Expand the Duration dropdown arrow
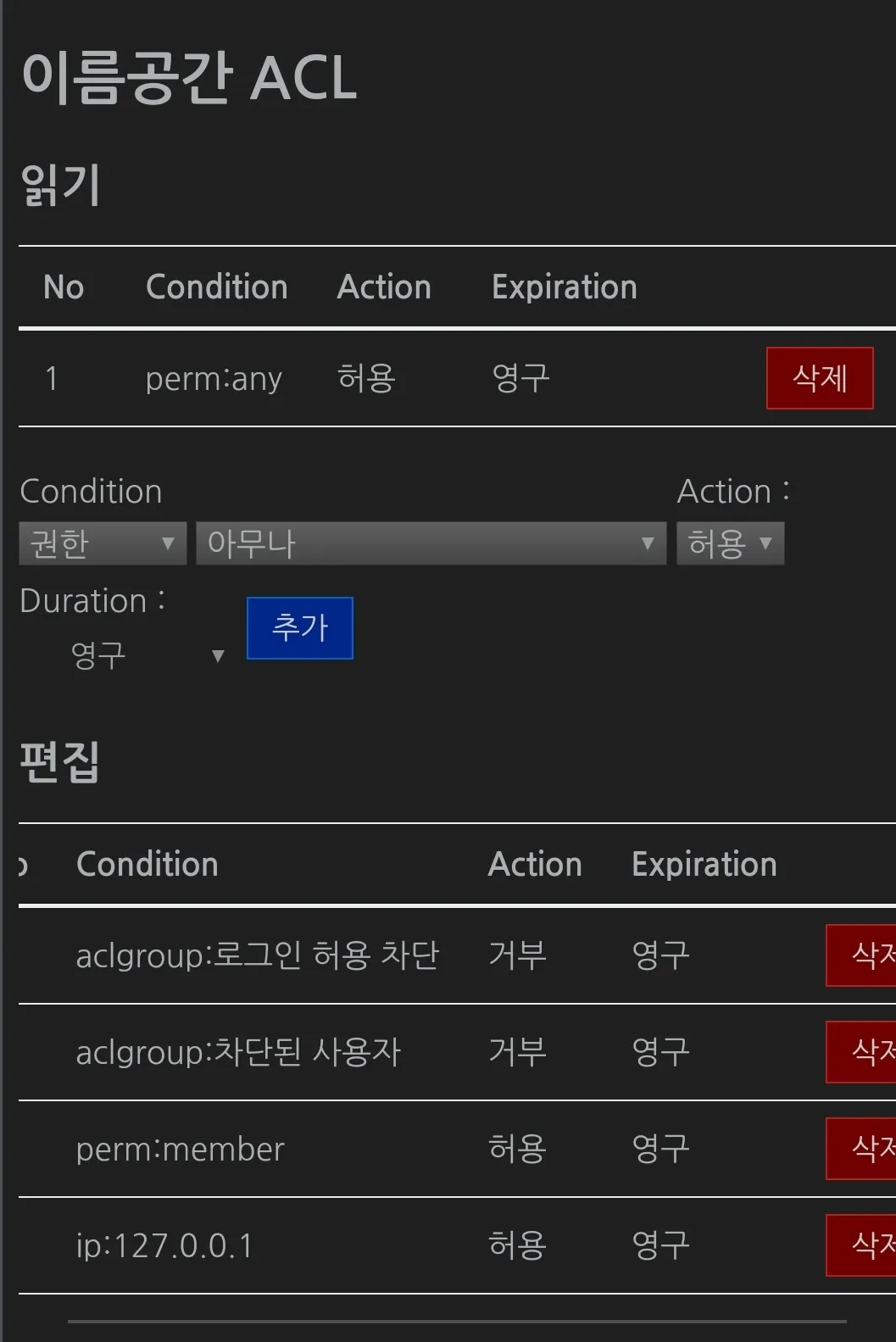 point(219,655)
